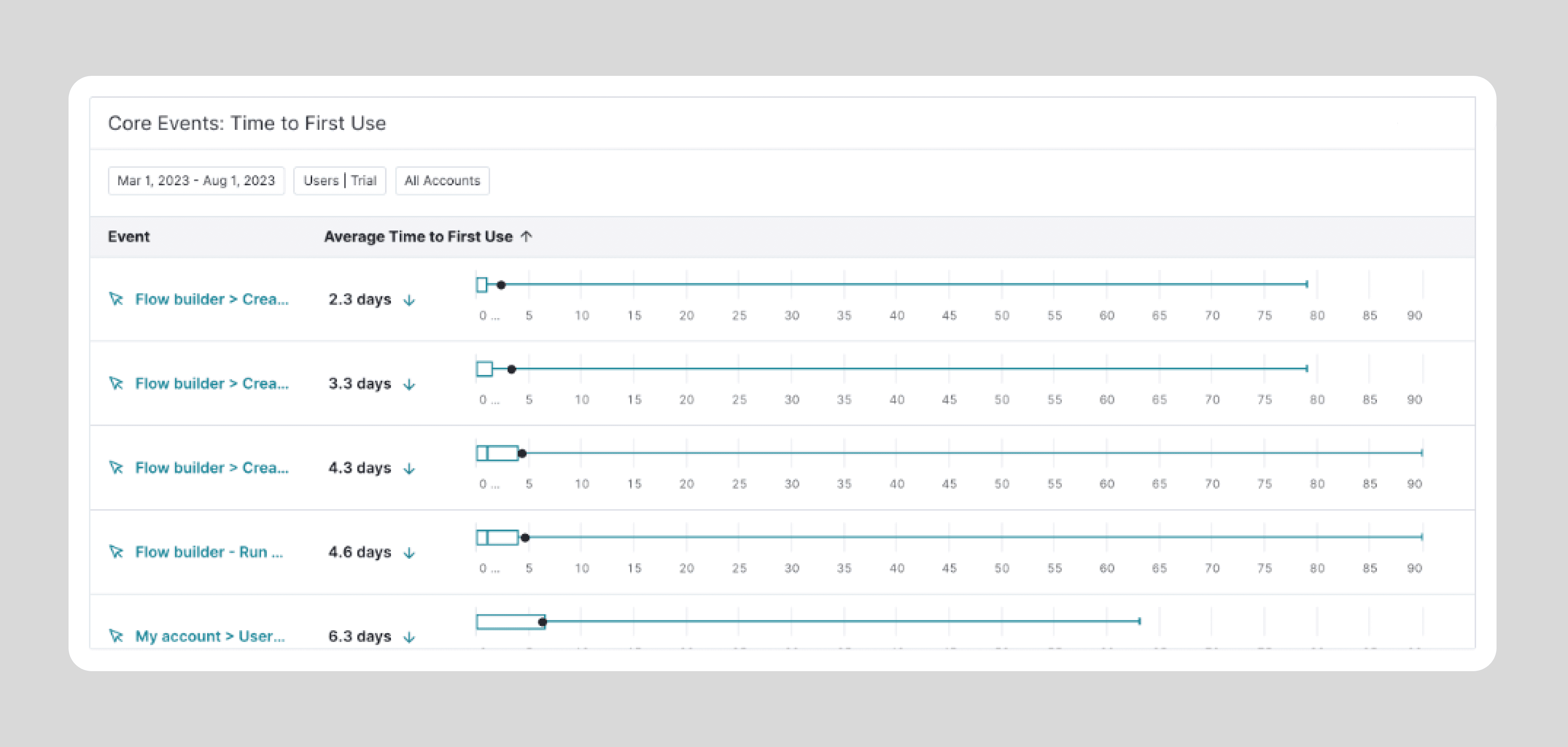Image resolution: width=1568 pixels, height=747 pixels.
Task: Click the cursor icon beside the 4.3 days event
Action: (116, 468)
